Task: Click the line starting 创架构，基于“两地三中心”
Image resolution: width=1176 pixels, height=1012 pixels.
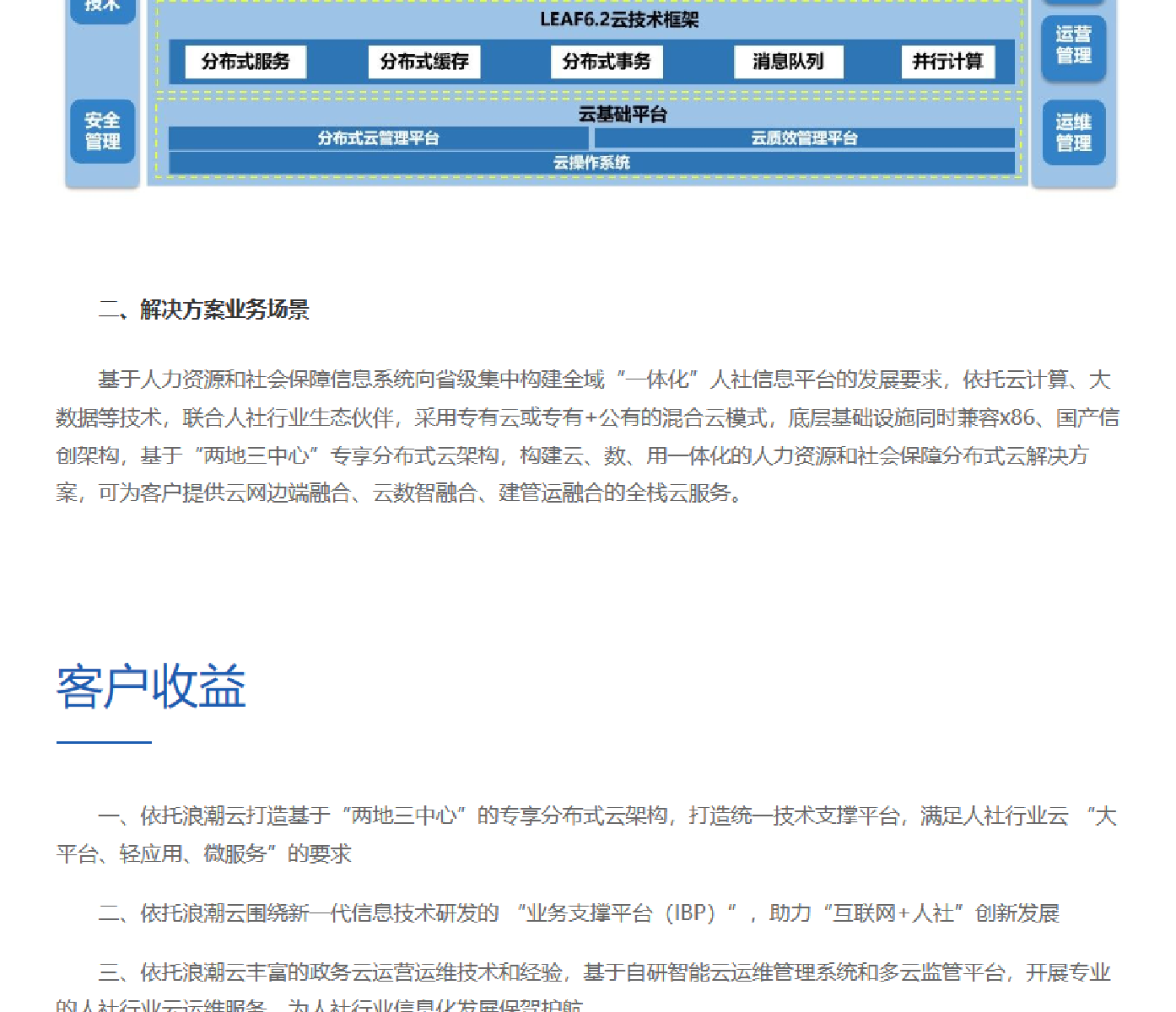Action: pos(572,456)
